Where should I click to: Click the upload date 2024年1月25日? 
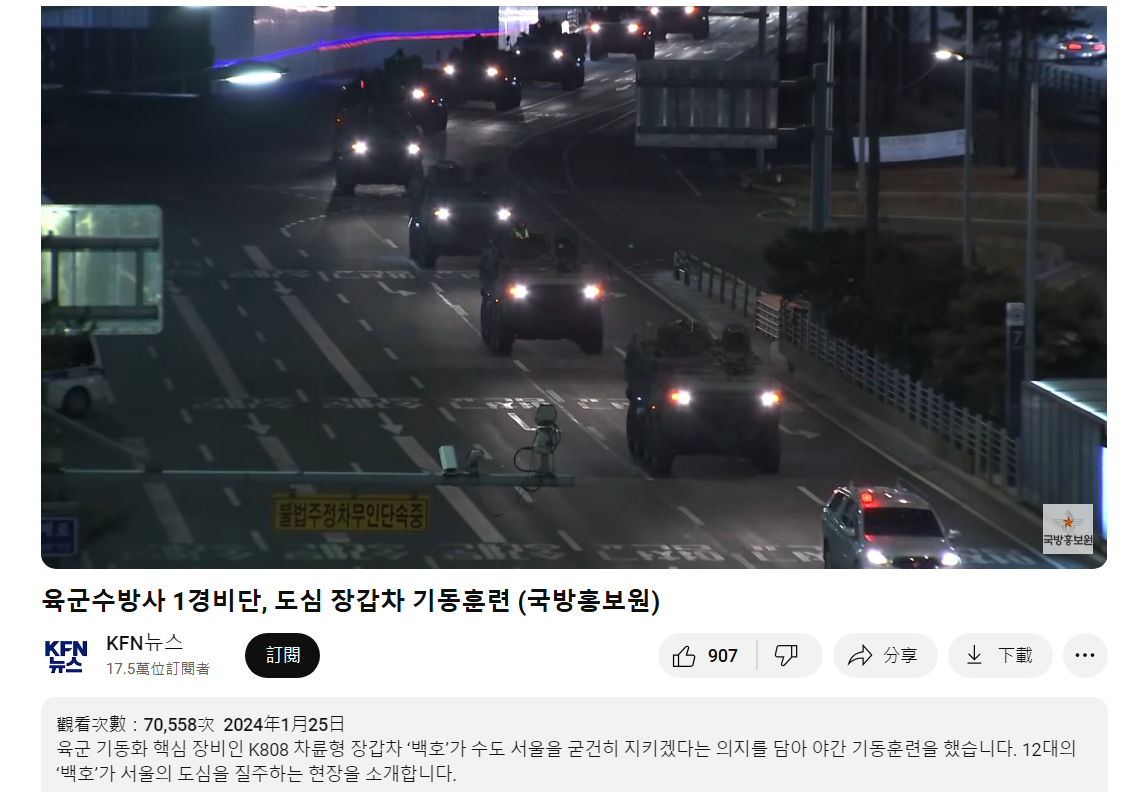click(284, 724)
